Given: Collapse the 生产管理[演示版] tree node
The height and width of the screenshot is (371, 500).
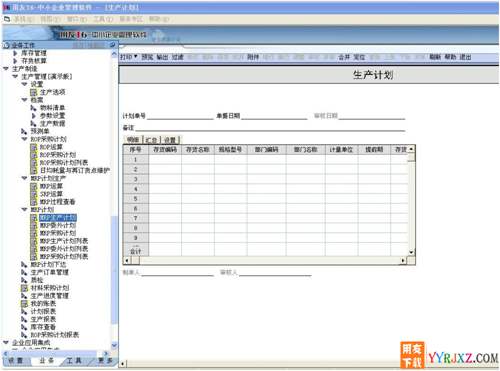Looking at the screenshot, I should 15,76.
